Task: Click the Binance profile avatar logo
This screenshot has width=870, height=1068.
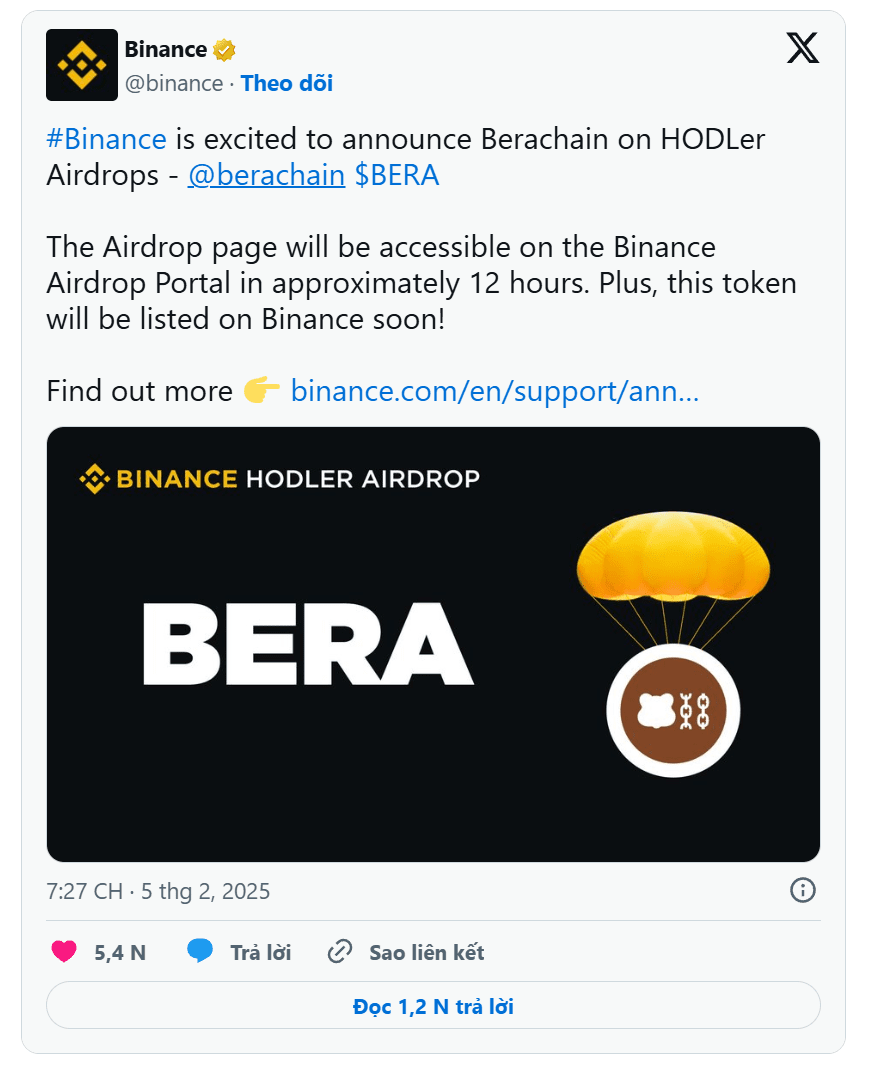Action: pos(82,65)
